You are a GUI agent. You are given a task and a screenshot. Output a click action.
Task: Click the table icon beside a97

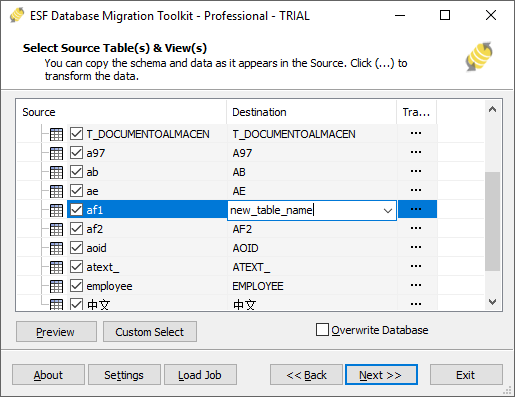click(56, 153)
